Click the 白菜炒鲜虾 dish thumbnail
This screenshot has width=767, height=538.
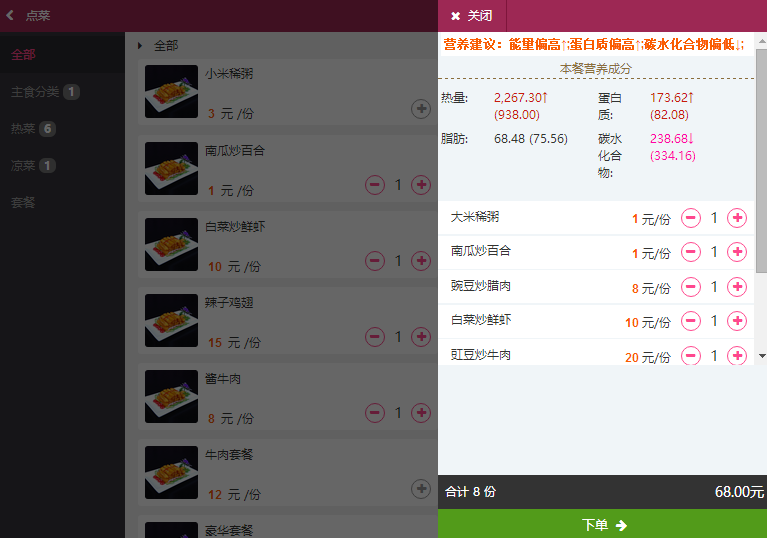(x=171, y=244)
